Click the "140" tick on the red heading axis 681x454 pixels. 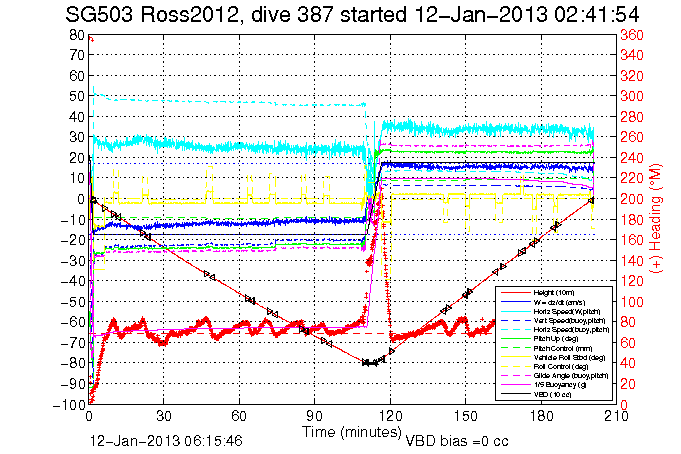pos(631,261)
